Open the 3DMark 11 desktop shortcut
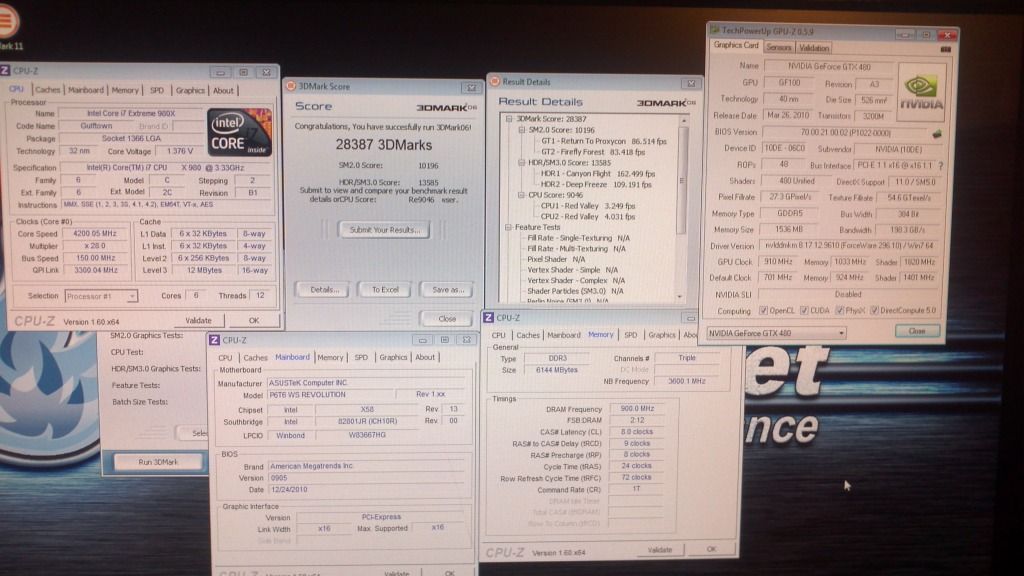Viewport: 1024px width, 576px height. [x=8, y=26]
